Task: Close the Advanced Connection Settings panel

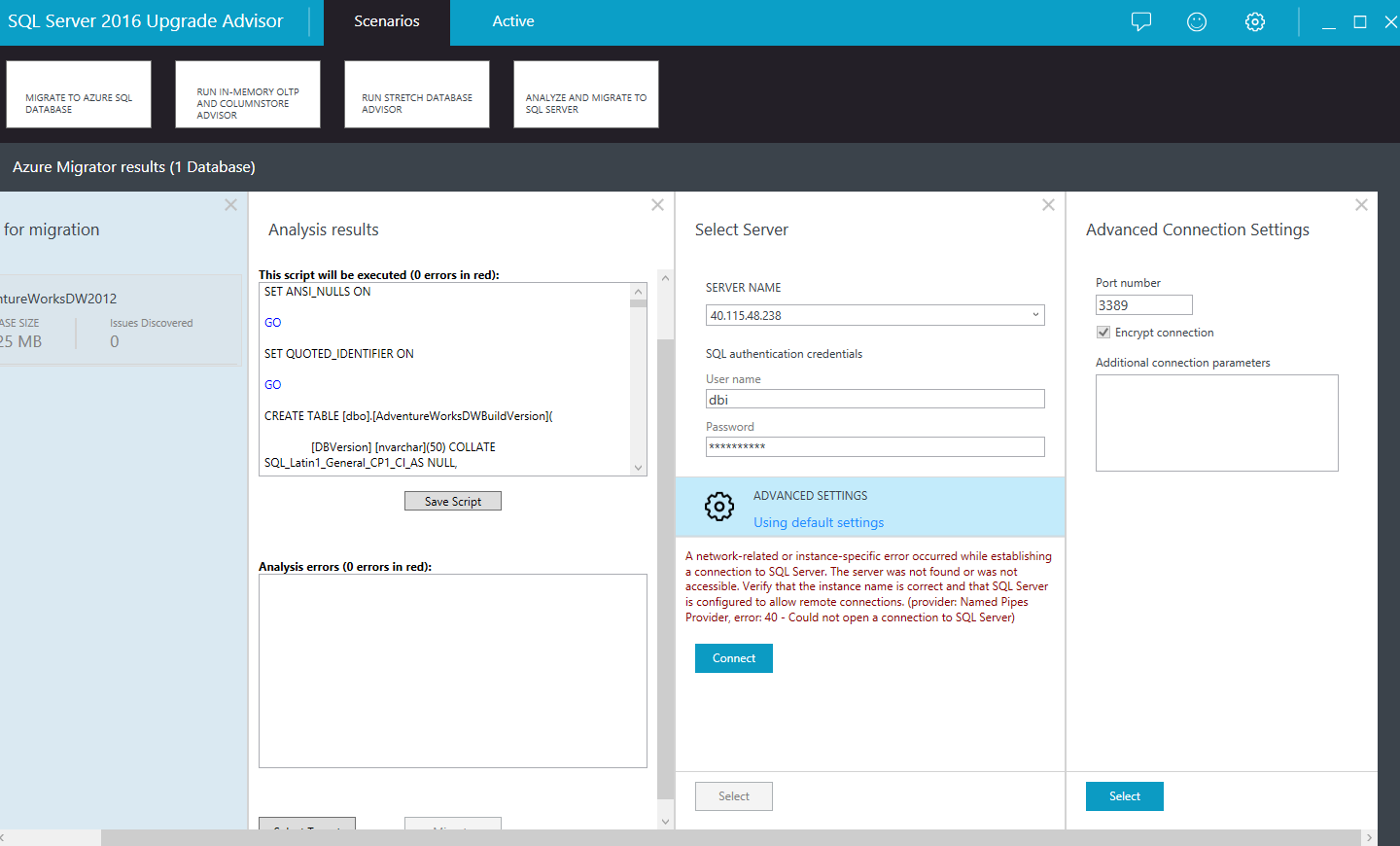Action: (x=1361, y=205)
